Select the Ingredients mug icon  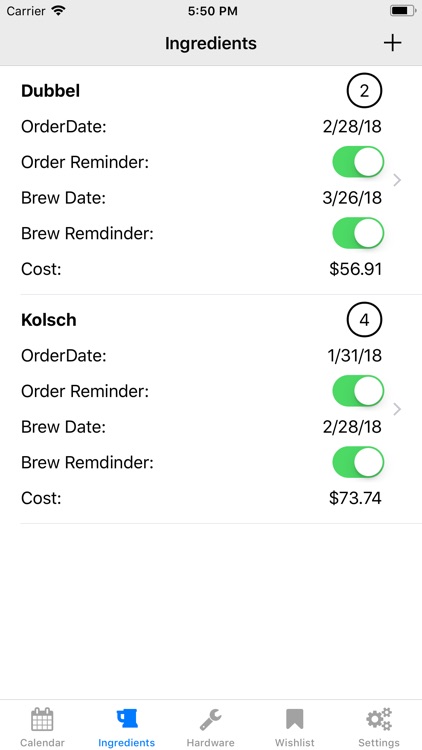tap(127, 719)
